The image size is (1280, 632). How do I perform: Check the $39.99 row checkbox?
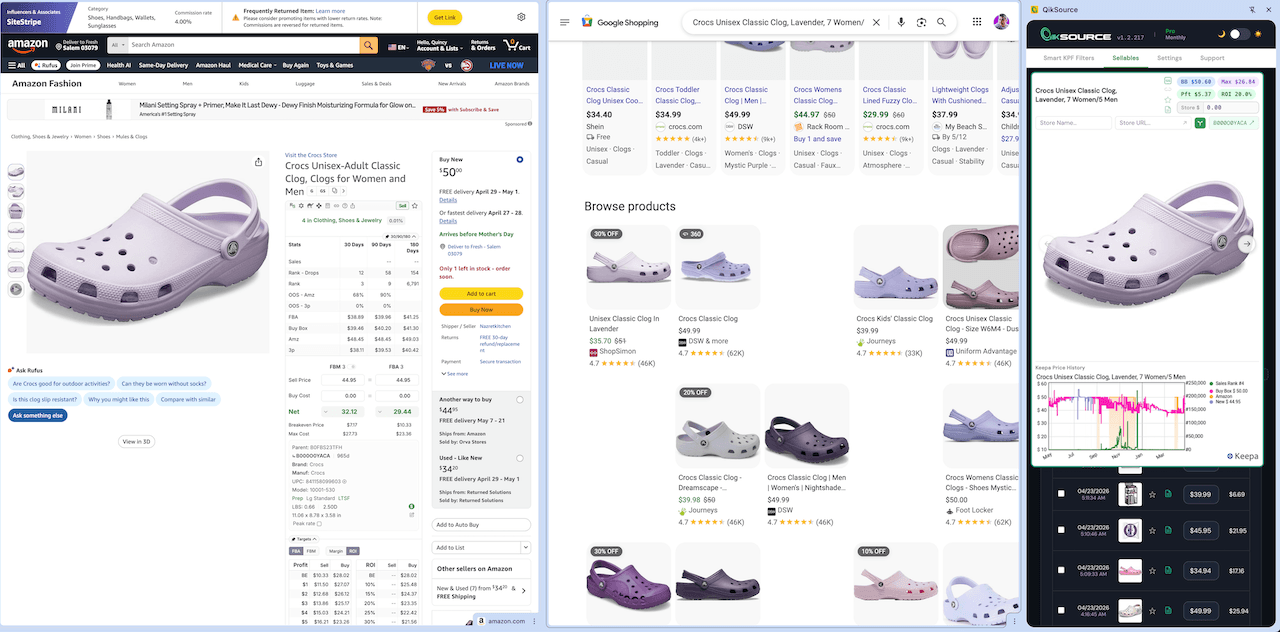(x=1060, y=494)
